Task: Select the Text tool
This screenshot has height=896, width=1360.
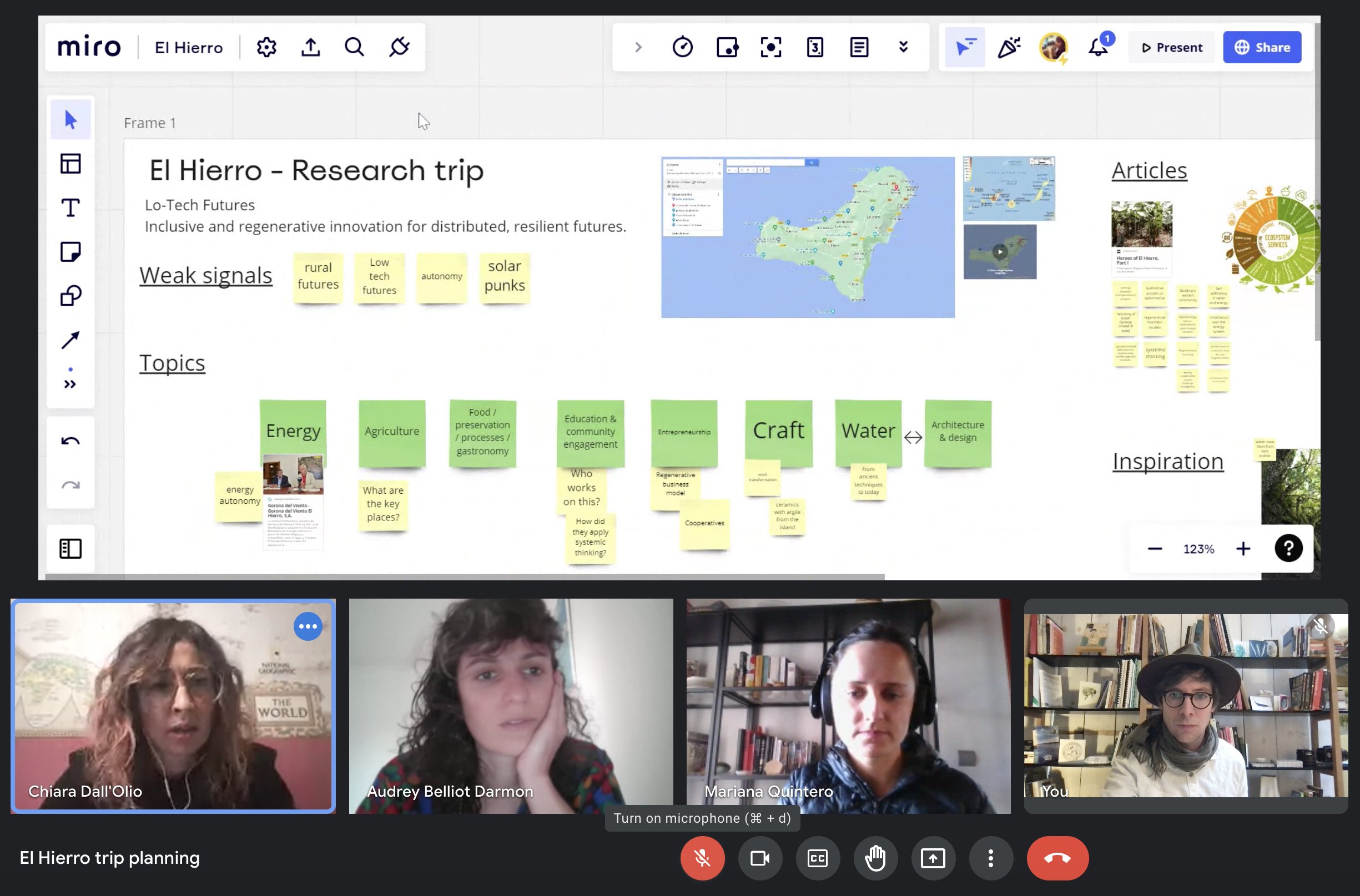Action: [x=70, y=207]
